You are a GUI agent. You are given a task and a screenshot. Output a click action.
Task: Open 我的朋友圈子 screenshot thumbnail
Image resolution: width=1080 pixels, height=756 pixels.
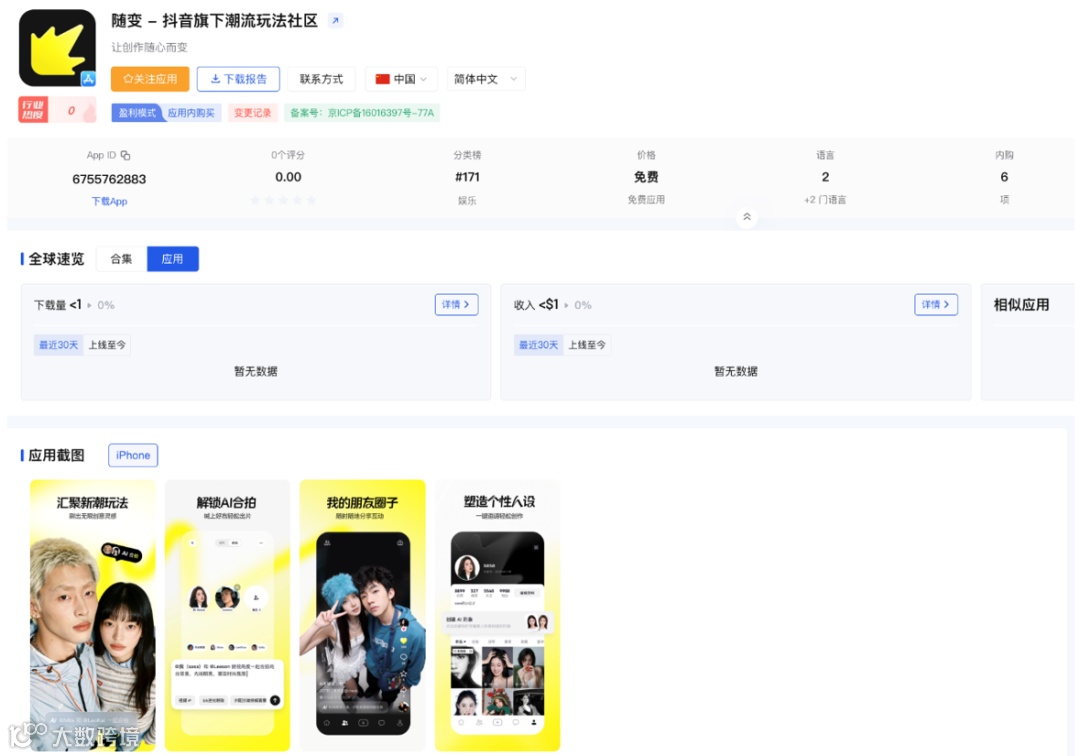tap(362, 615)
